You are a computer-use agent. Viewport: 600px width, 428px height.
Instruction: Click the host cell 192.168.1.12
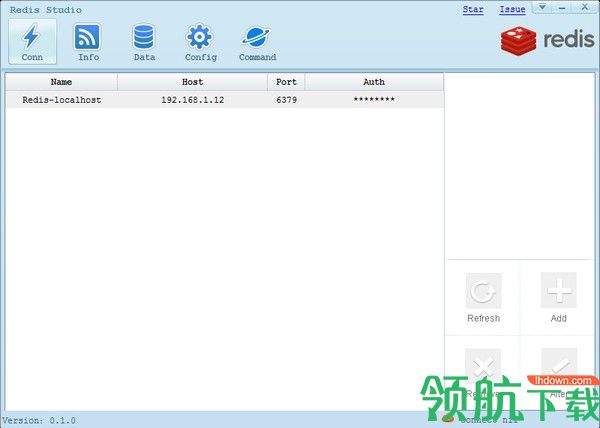click(x=192, y=100)
